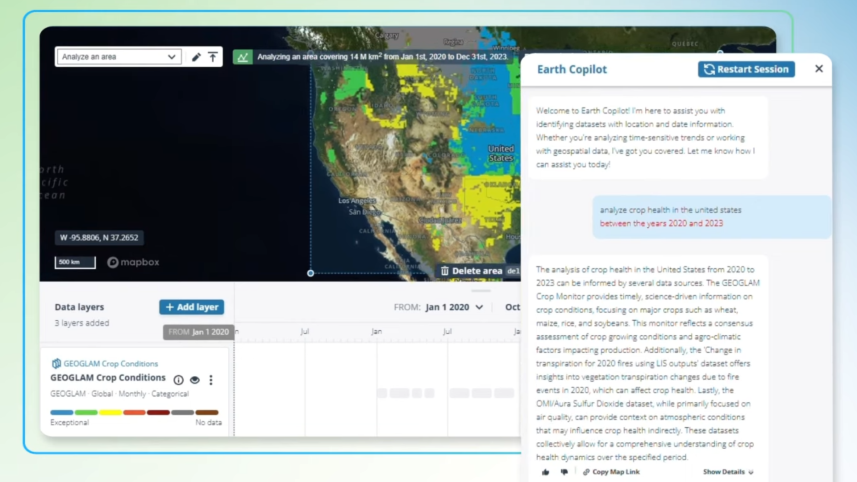The width and height of the screenshot is (857, 482).
Task: Click the upload area file icon
Action: pos(213,57)
